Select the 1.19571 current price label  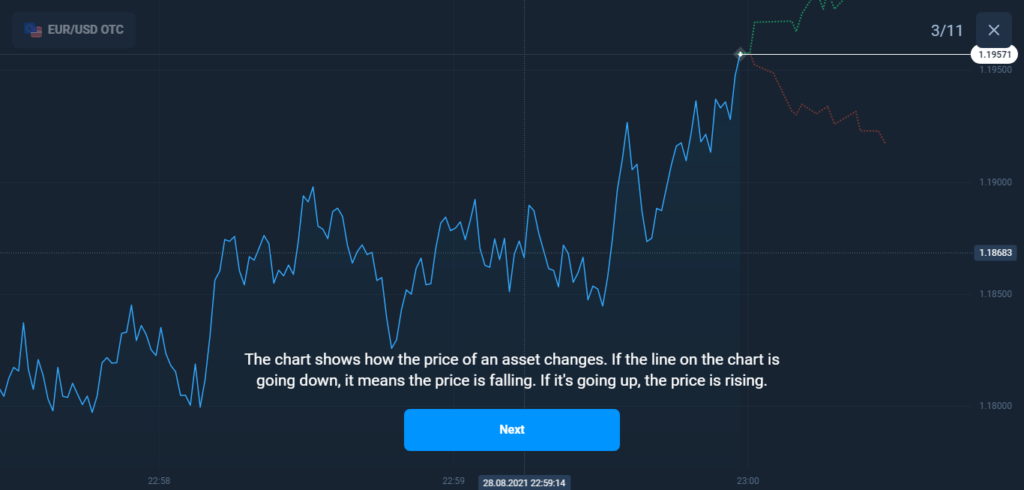pos(996,55)
